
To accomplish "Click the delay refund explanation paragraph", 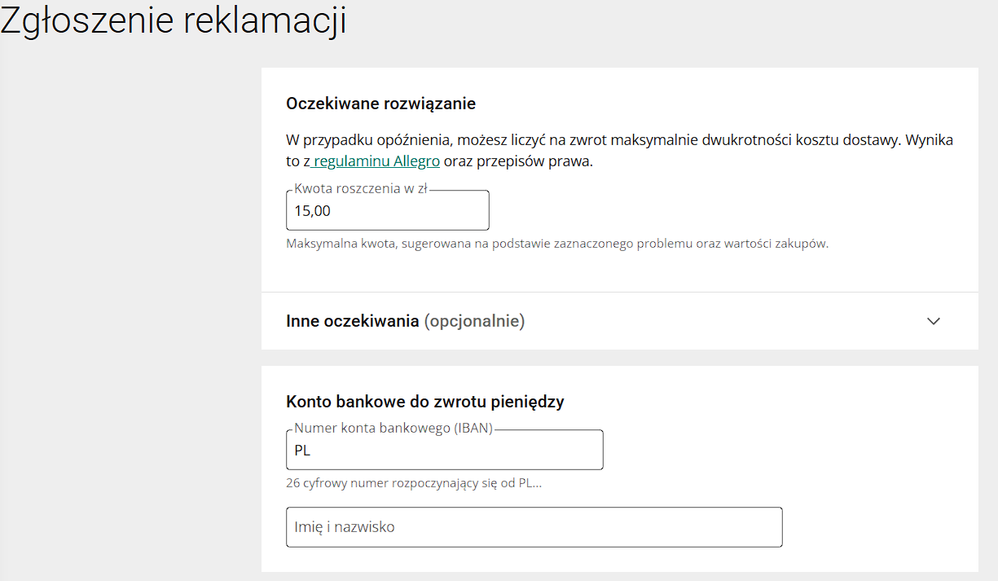I will pos(620,141).
